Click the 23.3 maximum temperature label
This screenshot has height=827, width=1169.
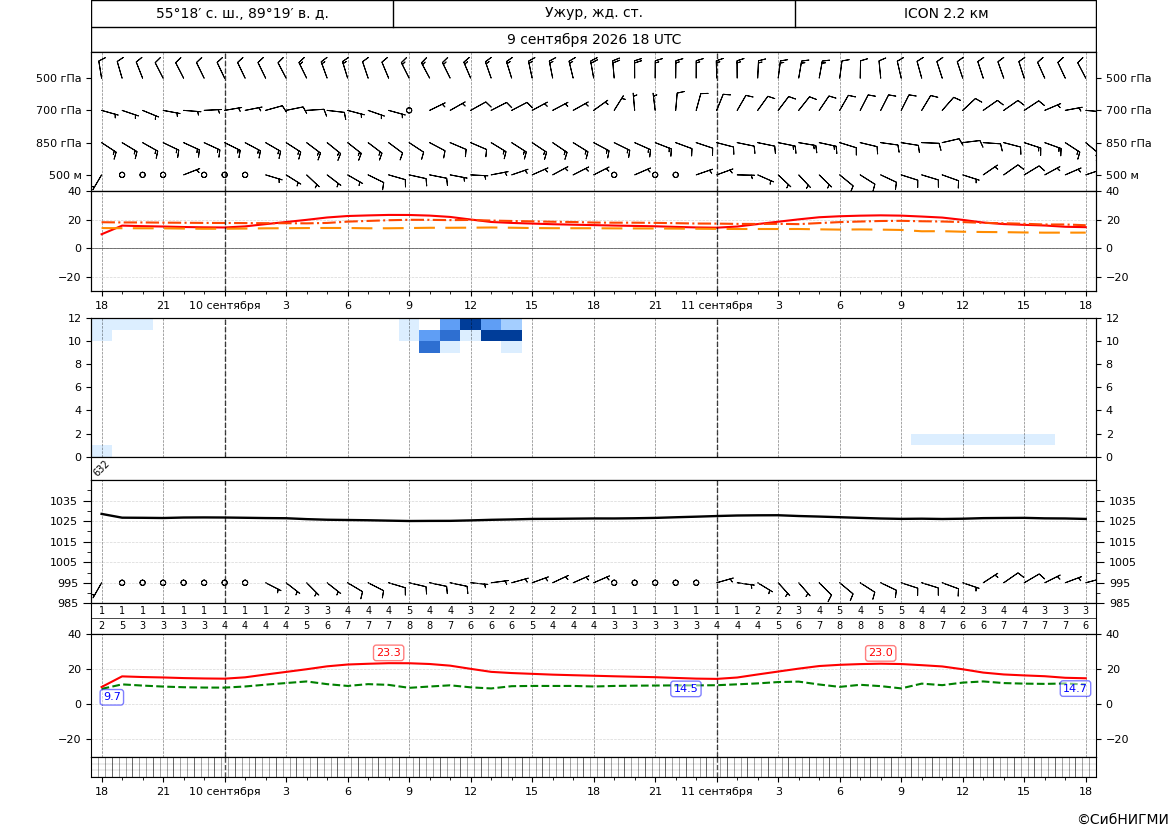tap(388, 653)
